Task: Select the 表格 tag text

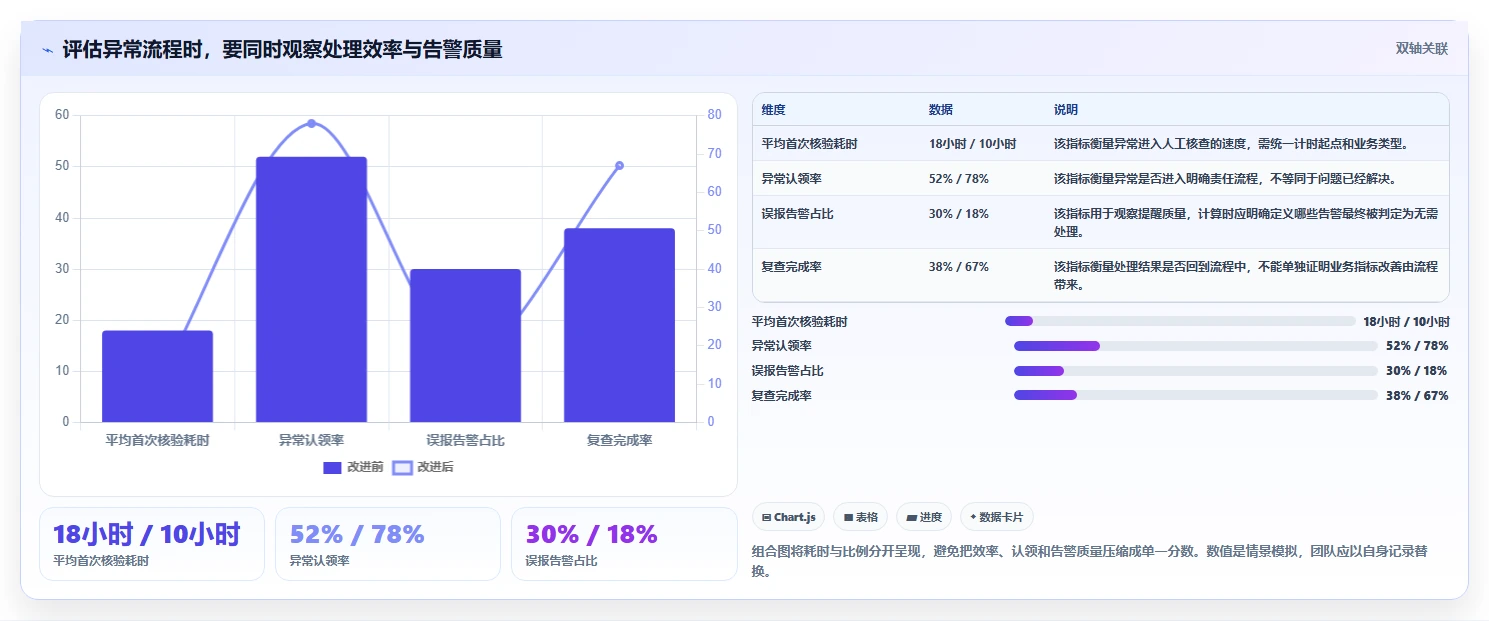Action: click(867, 517)
